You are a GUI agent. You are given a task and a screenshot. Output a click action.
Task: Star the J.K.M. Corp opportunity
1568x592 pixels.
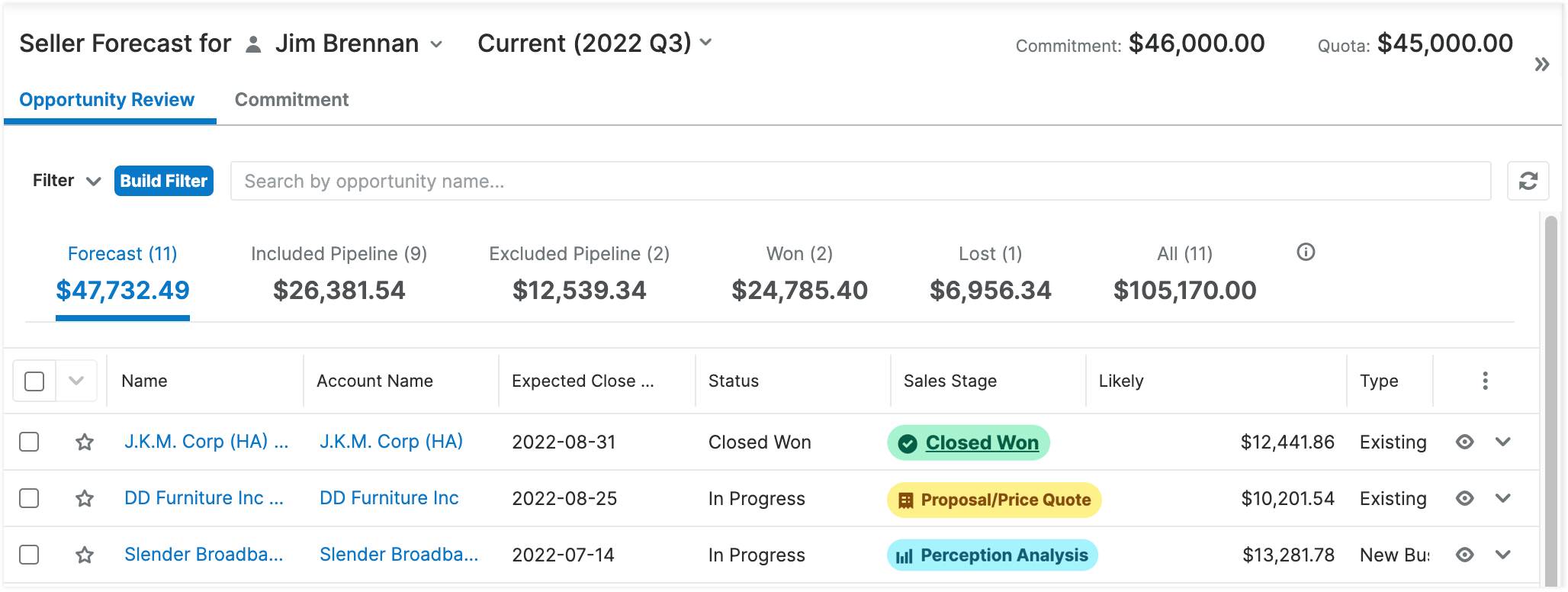[x=85, y=442]
